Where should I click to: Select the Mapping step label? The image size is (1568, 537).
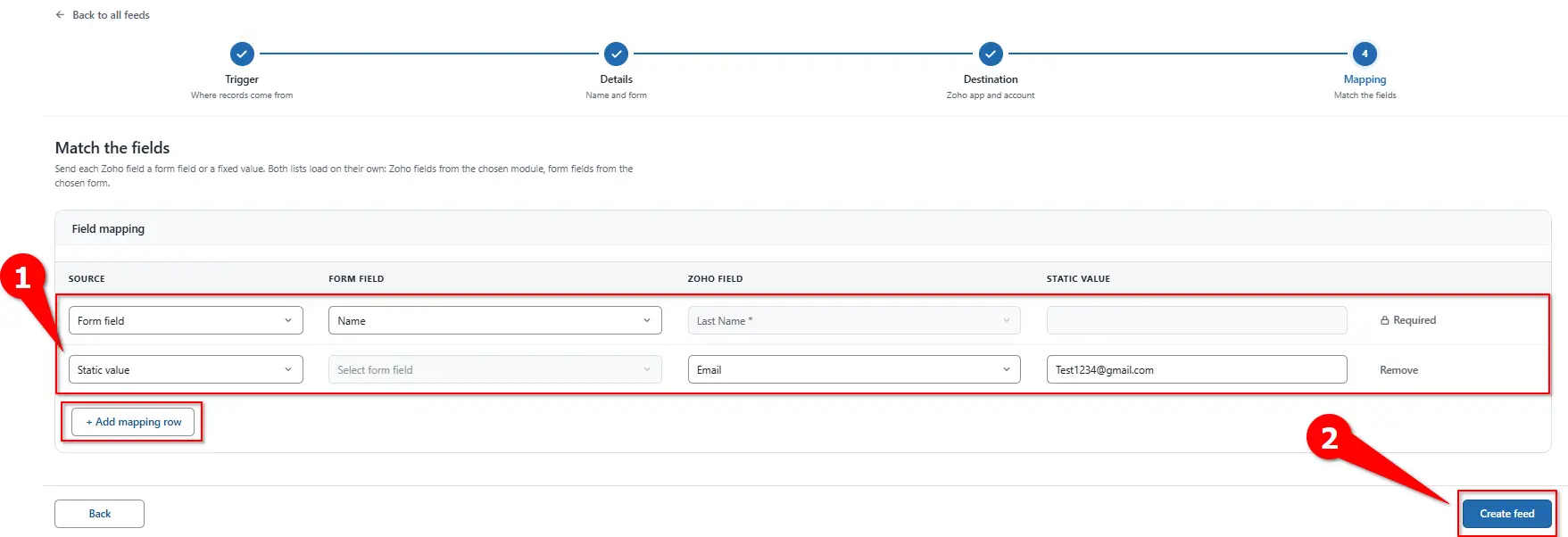click(x=1365, y=79)
